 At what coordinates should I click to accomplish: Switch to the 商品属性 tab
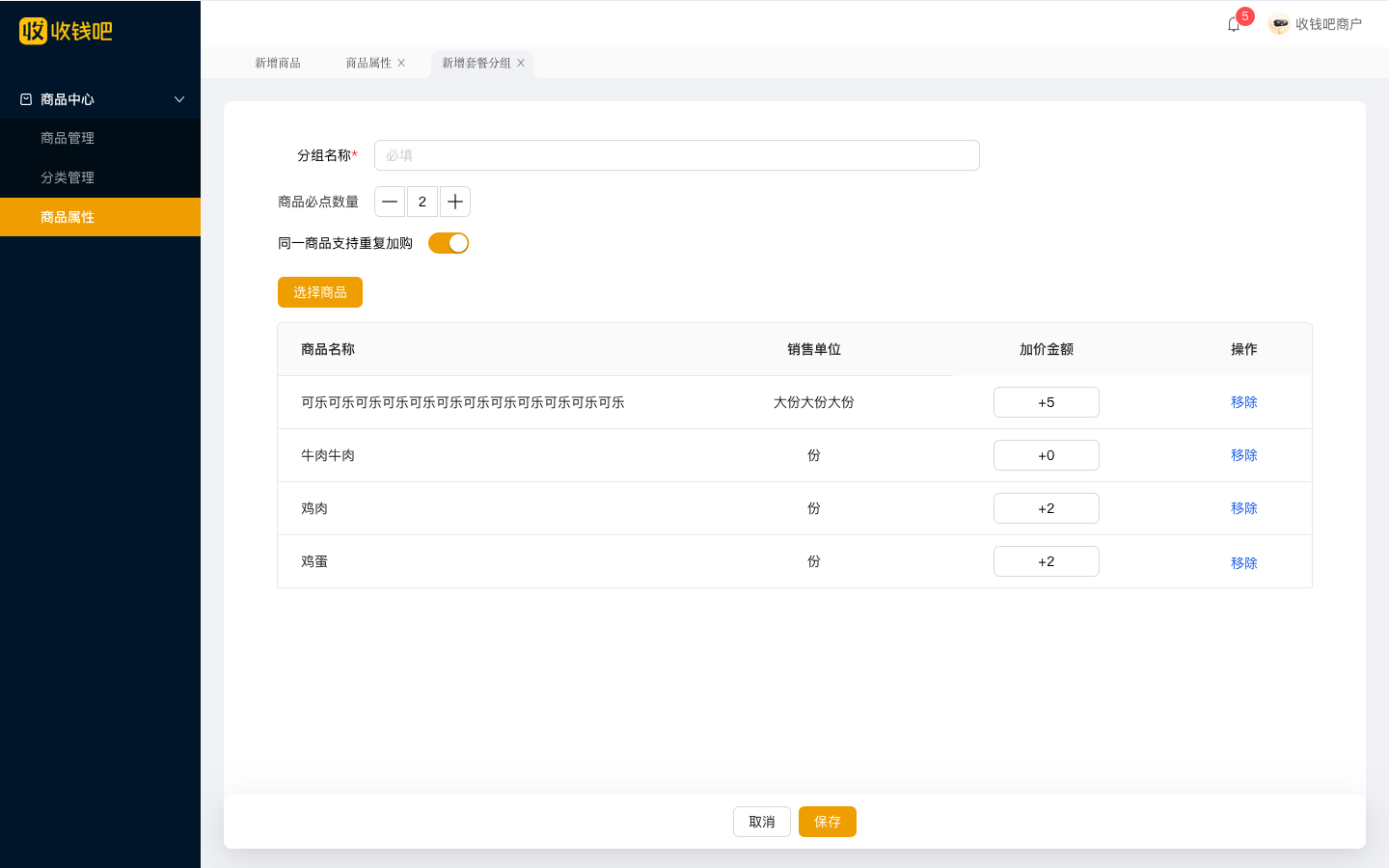[368, 63]
